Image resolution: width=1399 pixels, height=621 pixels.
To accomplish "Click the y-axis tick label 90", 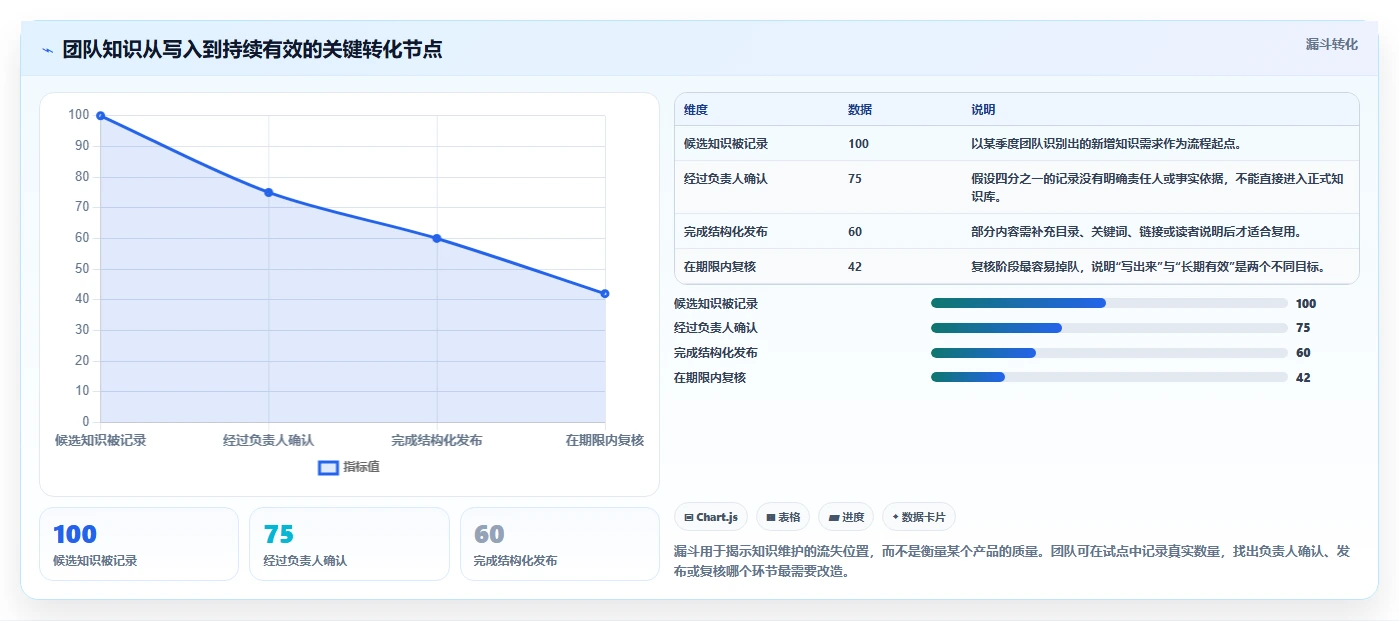I will click(x=82, y=146).
